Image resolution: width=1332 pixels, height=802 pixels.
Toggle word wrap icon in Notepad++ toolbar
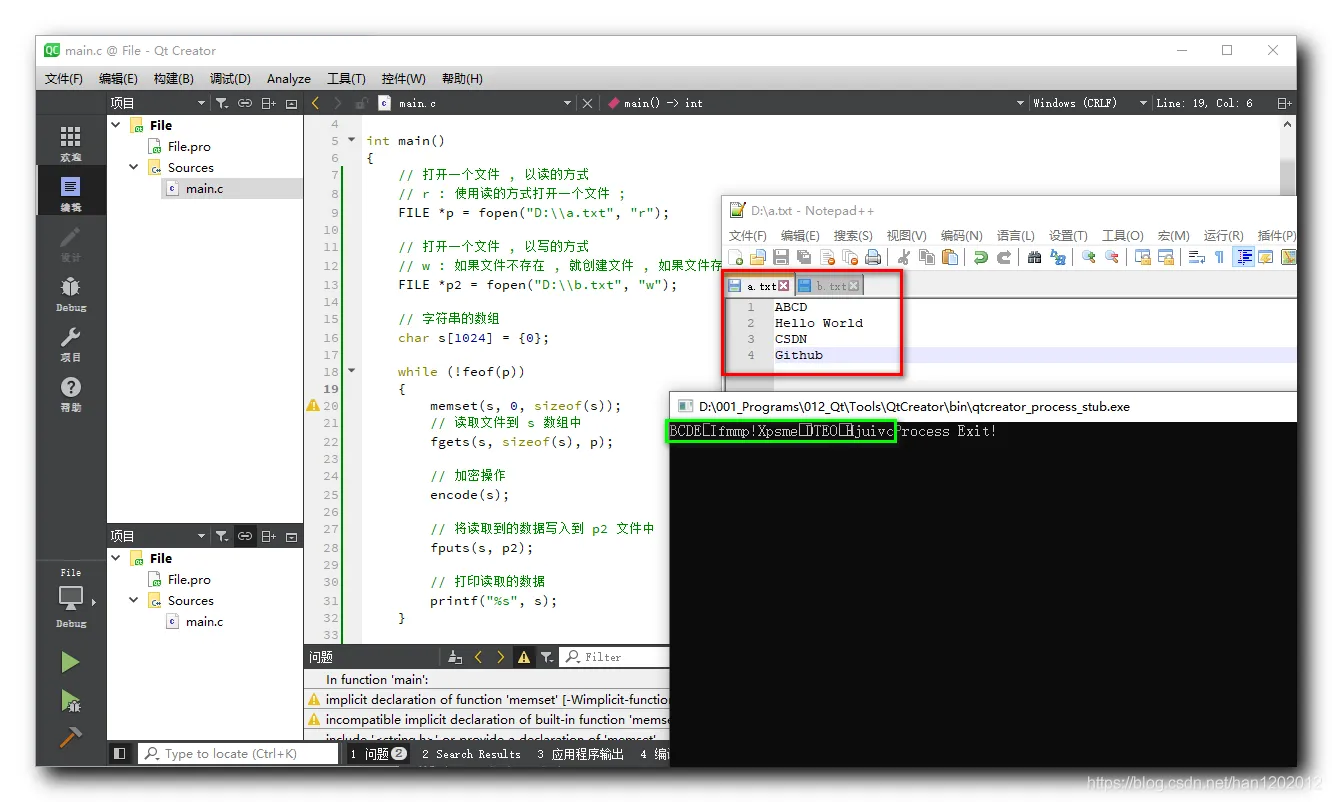1196,257
